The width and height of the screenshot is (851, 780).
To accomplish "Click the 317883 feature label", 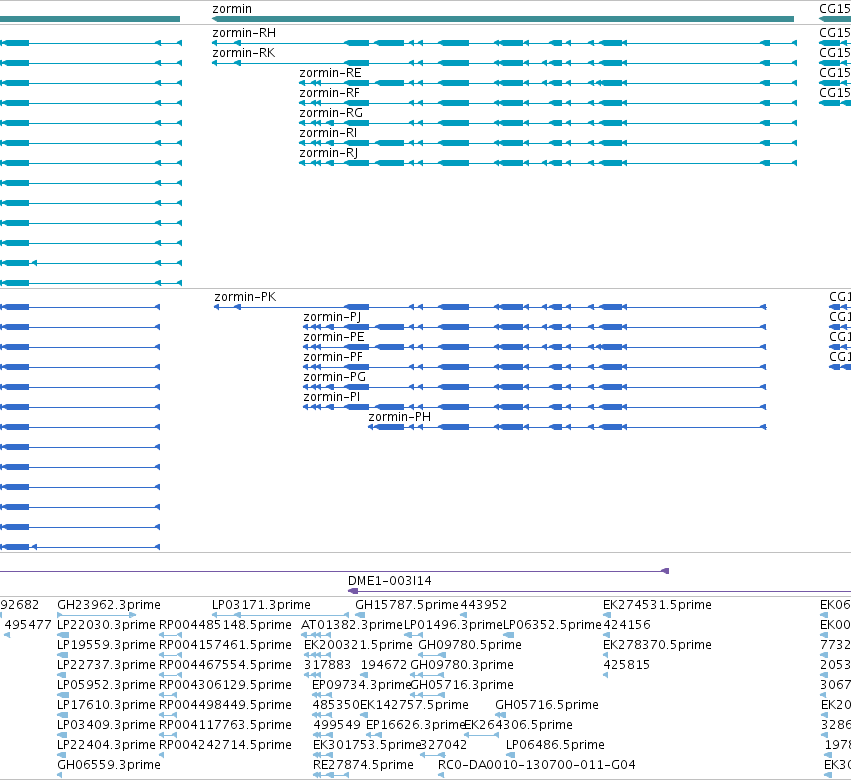I will click(x=327, y=665).
